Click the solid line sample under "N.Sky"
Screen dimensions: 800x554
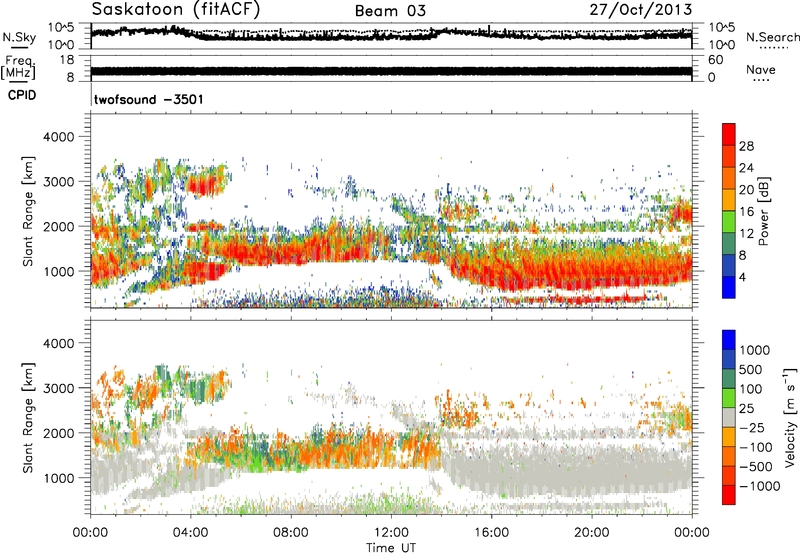[19, 48]
